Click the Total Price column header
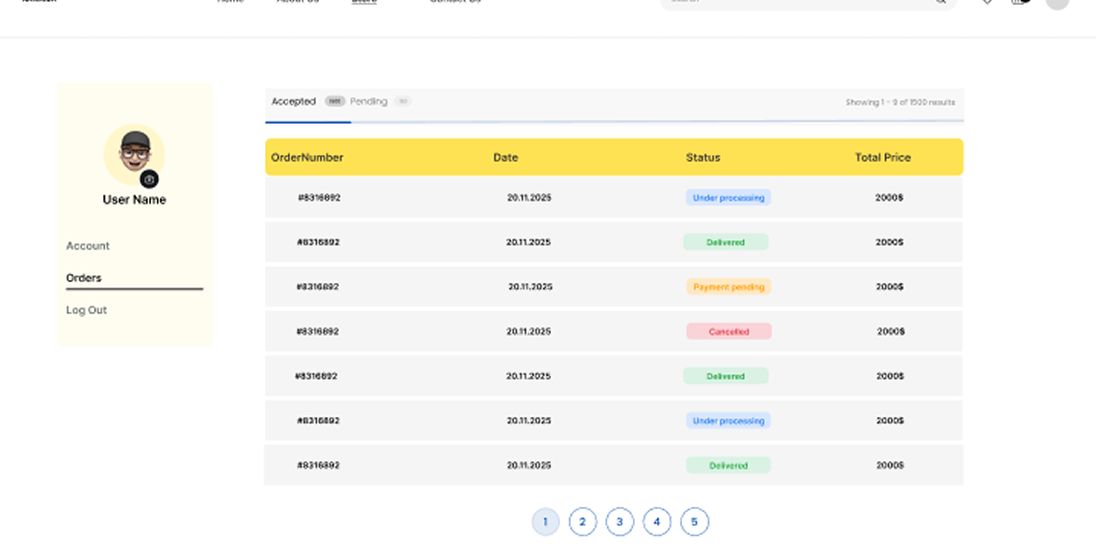1096x547 pixels. pos(882,157)
